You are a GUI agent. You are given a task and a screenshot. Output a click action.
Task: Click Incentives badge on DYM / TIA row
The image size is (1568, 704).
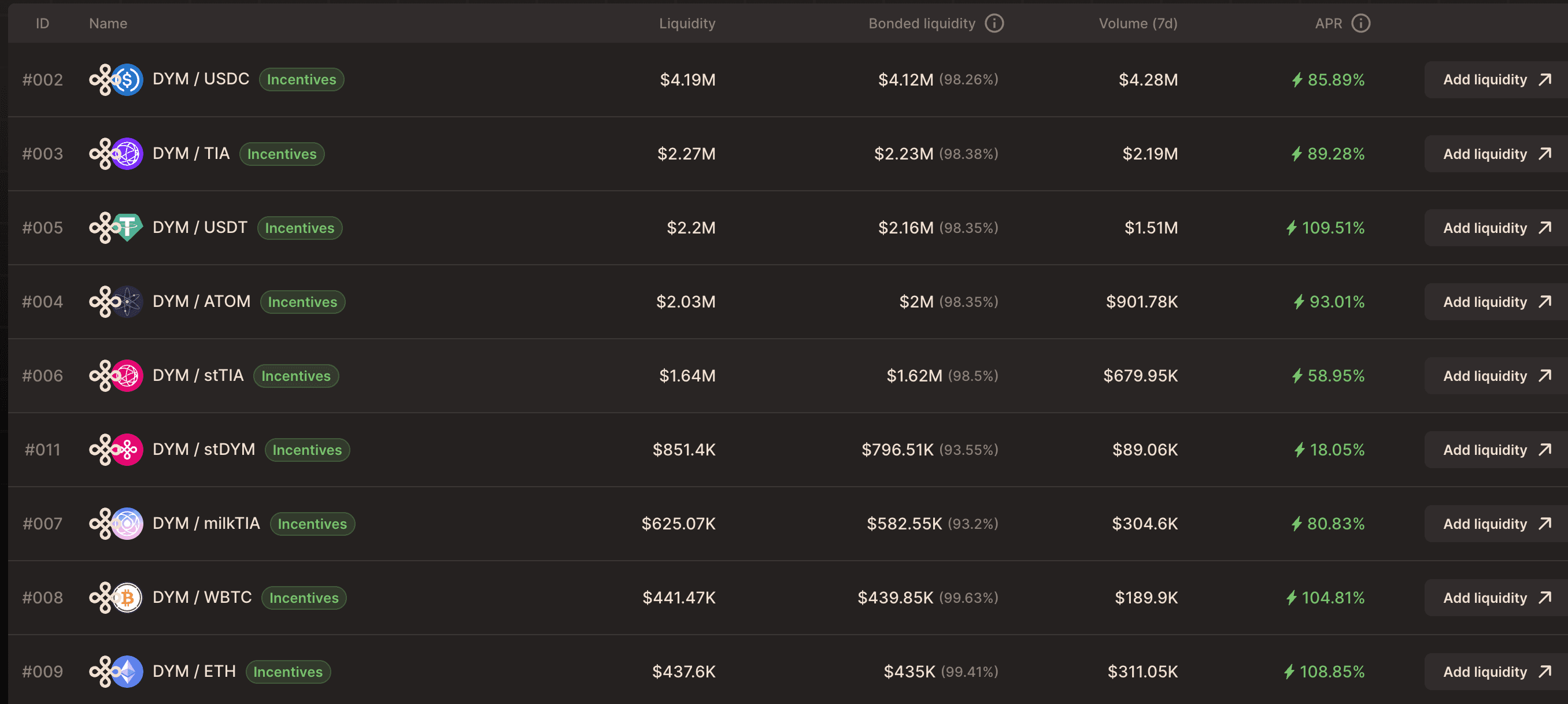[282, 154]
